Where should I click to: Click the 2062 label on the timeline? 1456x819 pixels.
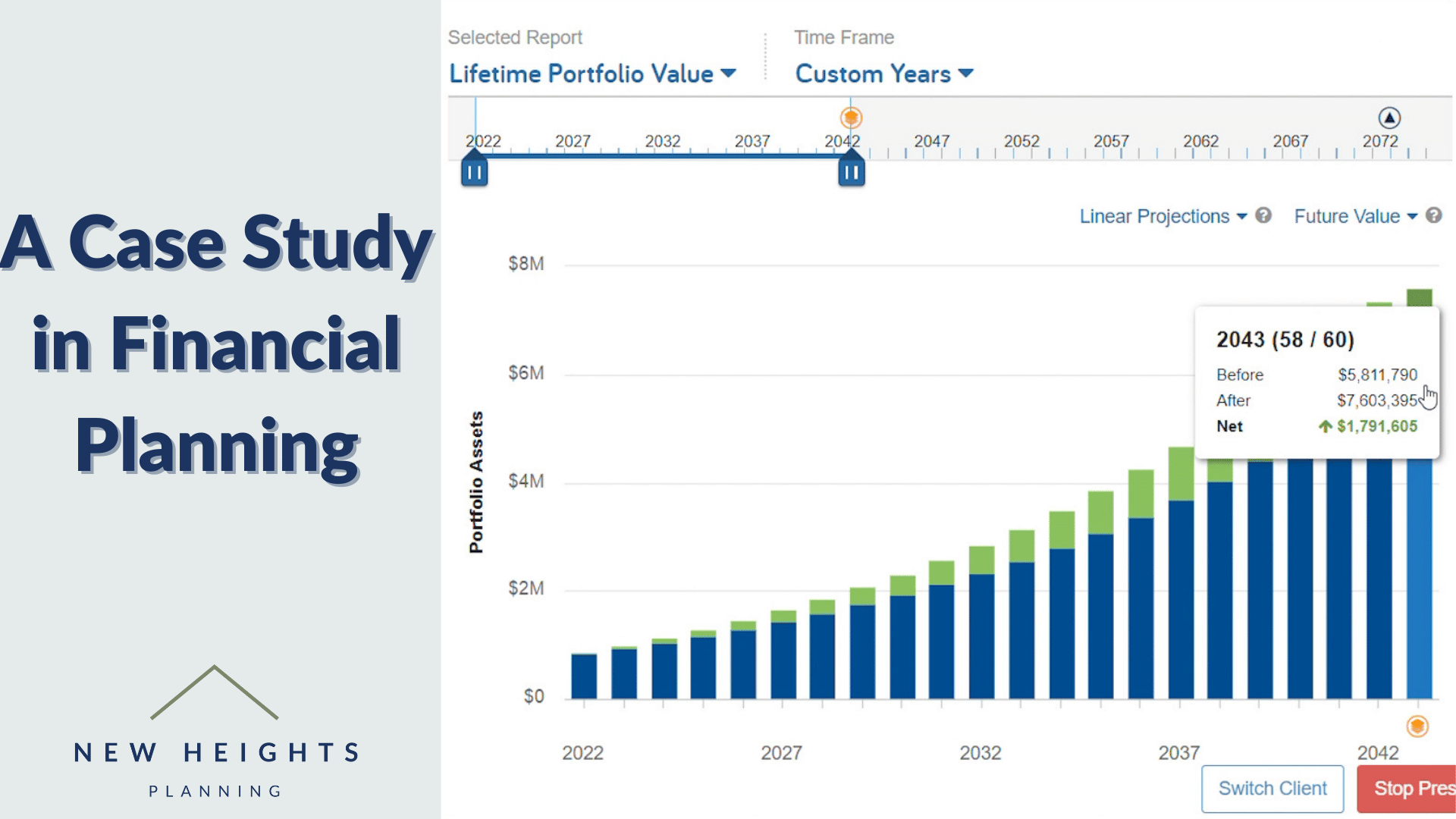click(1200, 141)
